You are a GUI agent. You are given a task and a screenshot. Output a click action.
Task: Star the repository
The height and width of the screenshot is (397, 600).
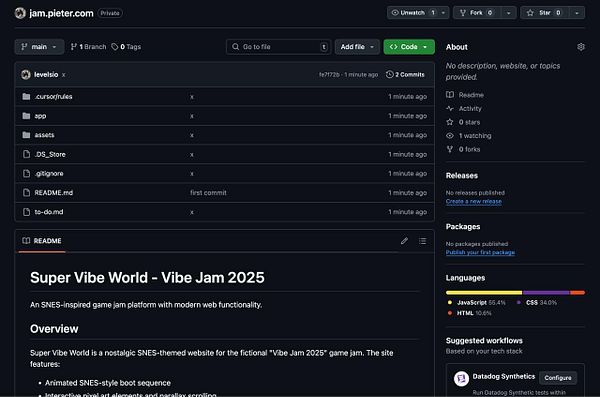click(x=545, y=13)
